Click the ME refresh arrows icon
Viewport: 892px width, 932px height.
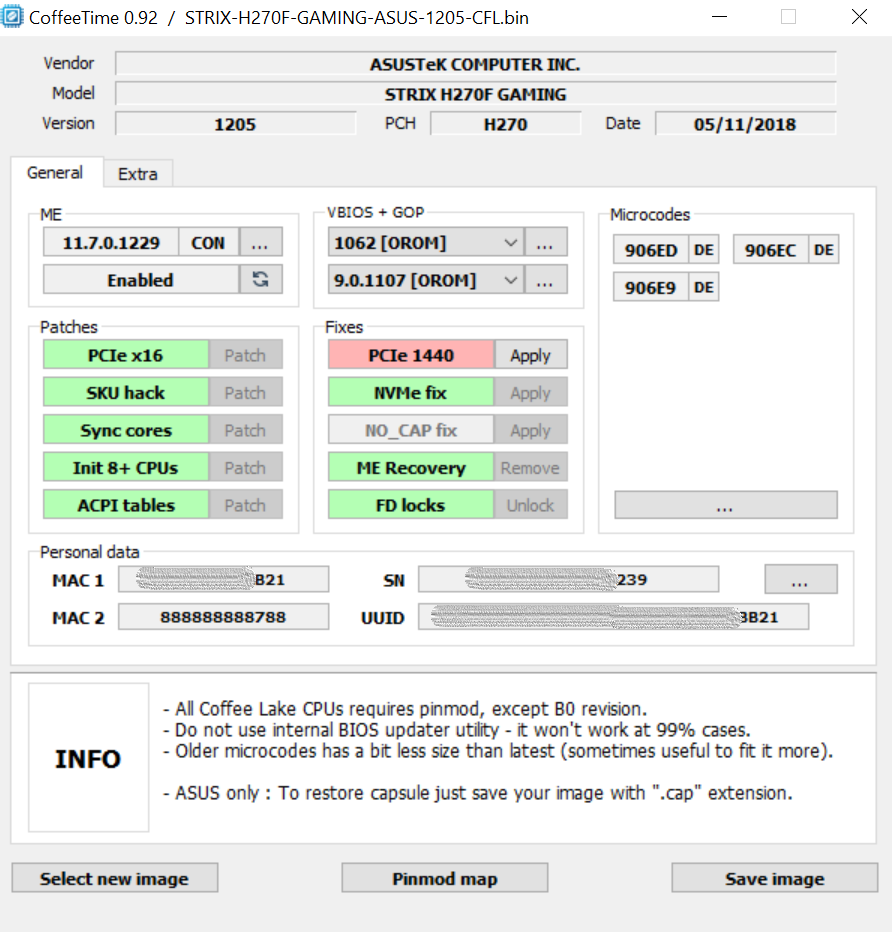tap(260, 279)
